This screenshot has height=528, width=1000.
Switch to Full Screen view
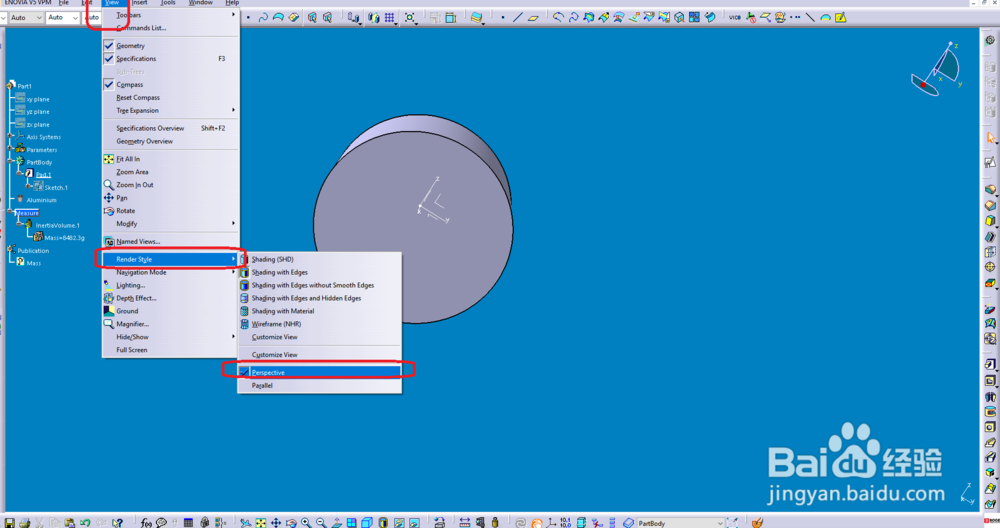[171, 350]
